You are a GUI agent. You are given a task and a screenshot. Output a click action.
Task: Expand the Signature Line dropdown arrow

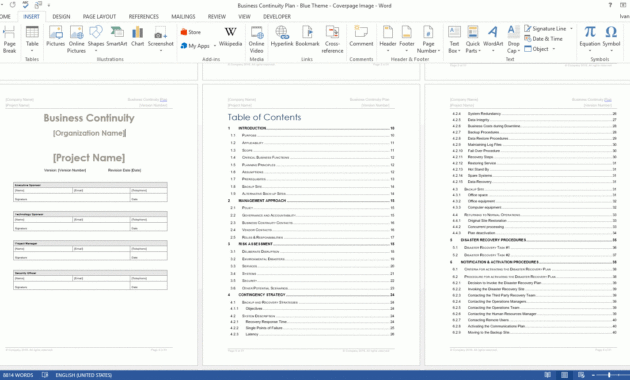tap(571, 29)
